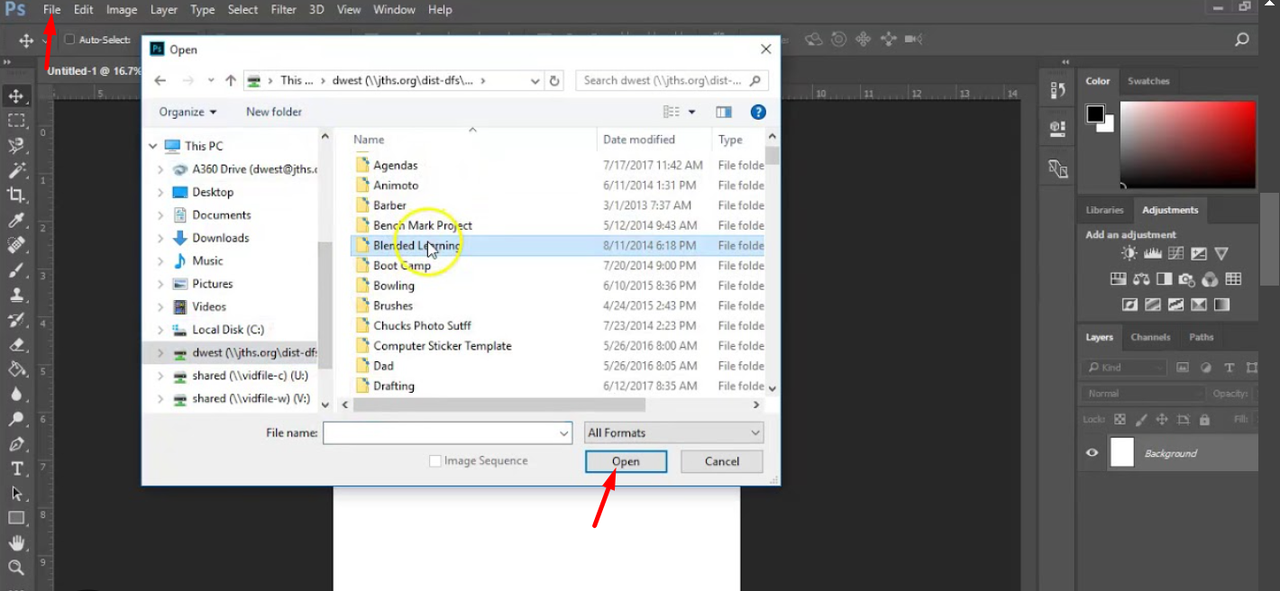Screen dimensions: 1280x591
Task: Add a Levels adjustment
Action: tap(1152, 254)
